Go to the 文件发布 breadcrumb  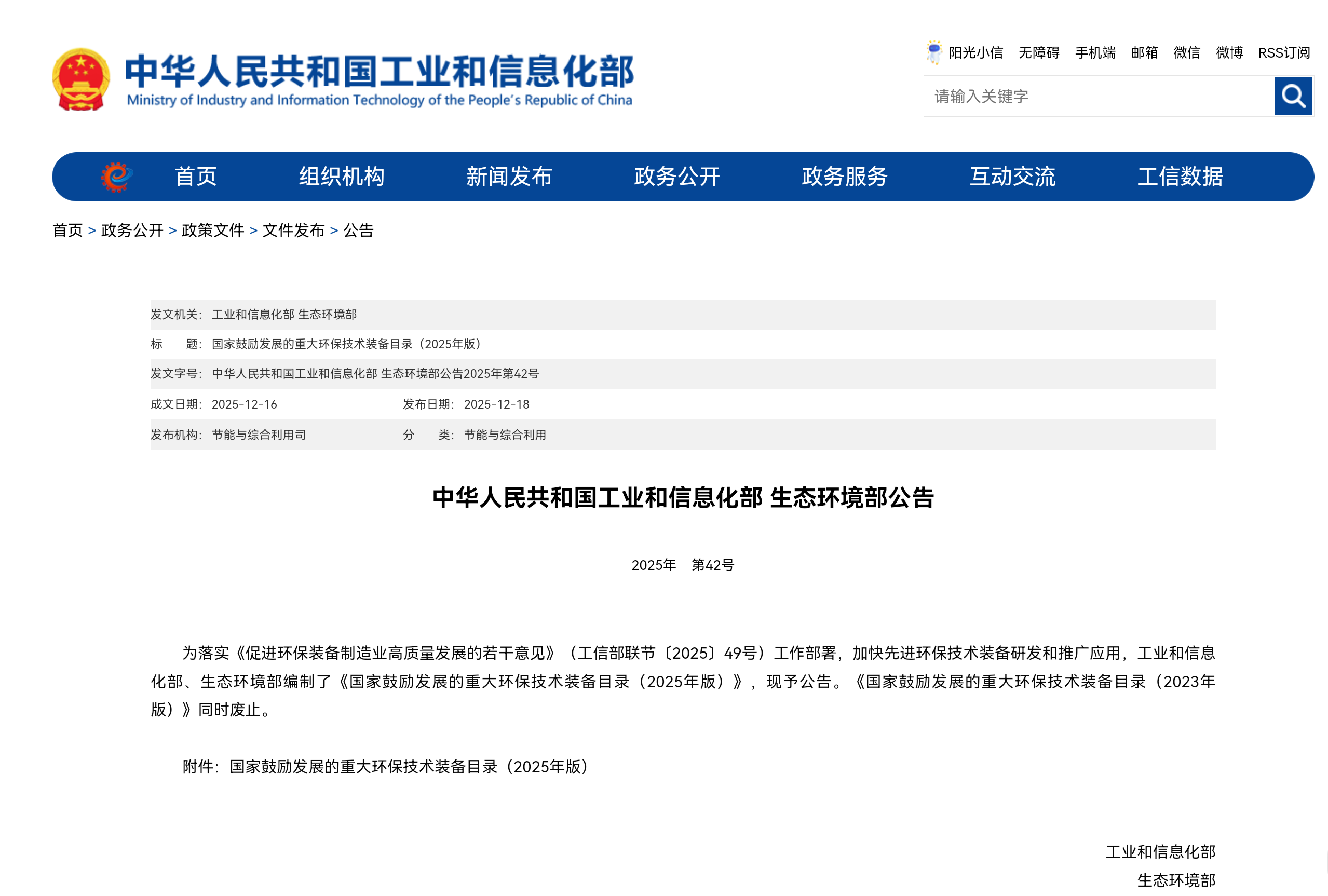[293, 230]
